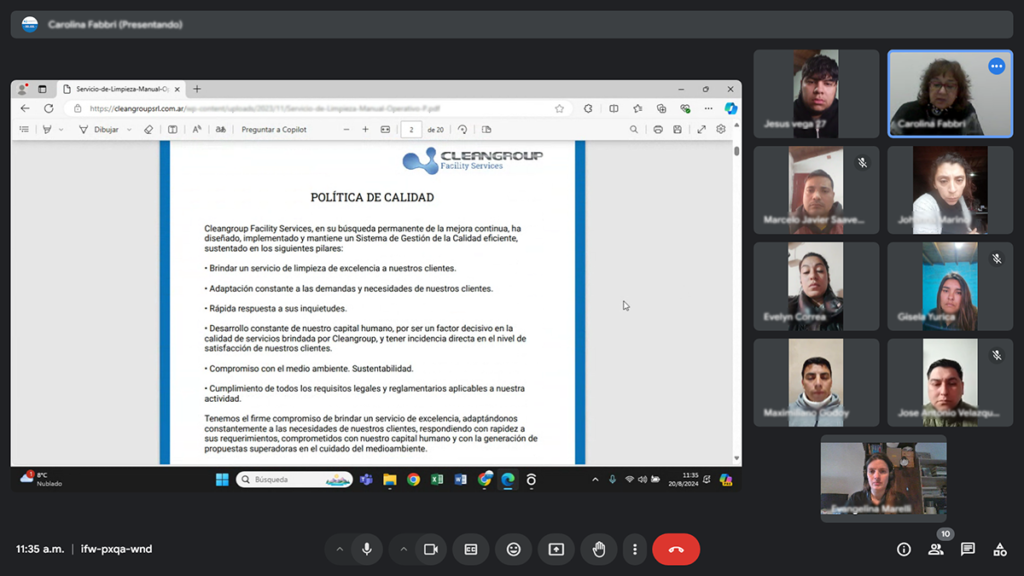1024x576 pixels.
Task: Click the cleangroupsrl.com.ar address bar
Action: (x=320, y=108)
